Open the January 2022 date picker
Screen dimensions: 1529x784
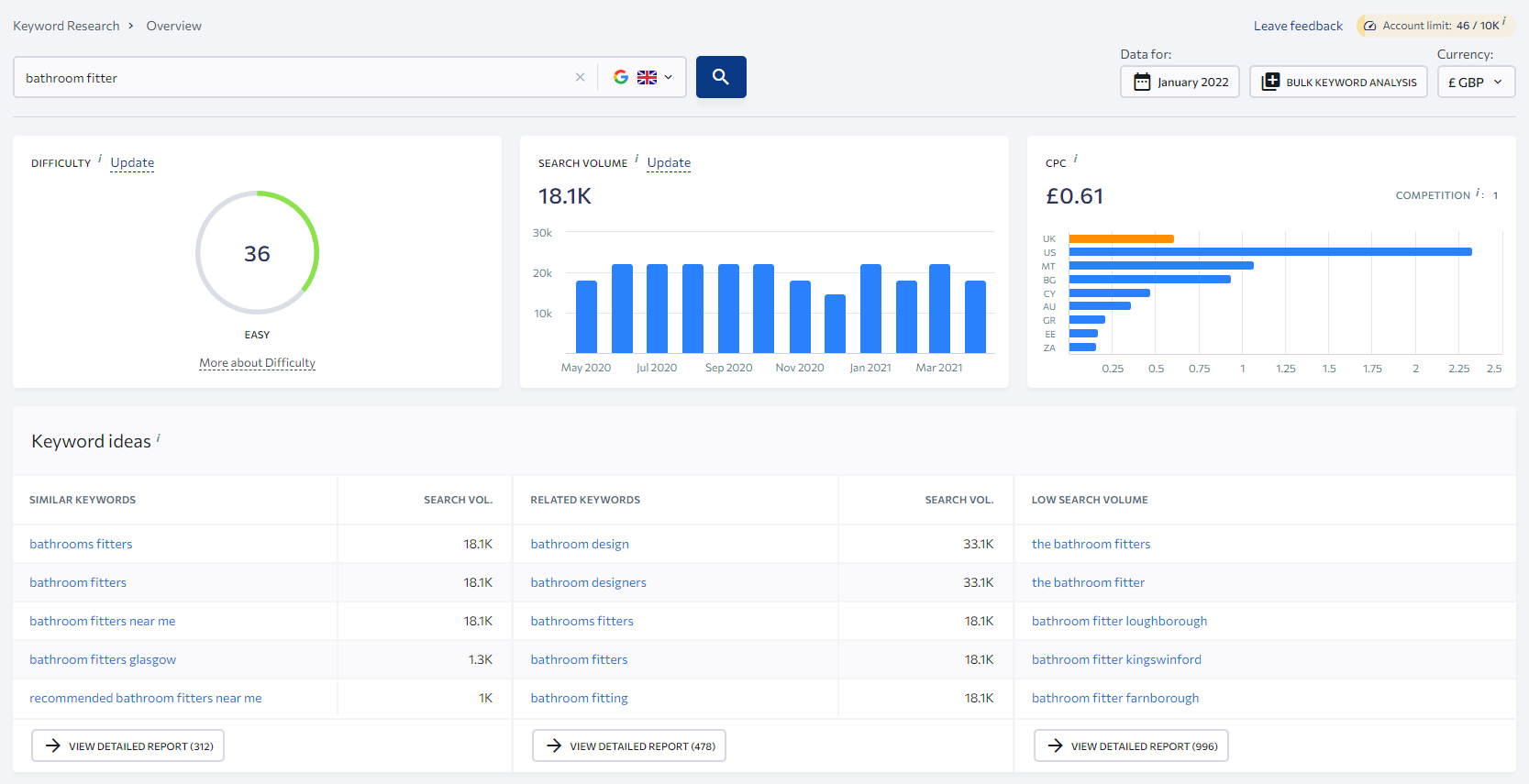pos(1180,82)
